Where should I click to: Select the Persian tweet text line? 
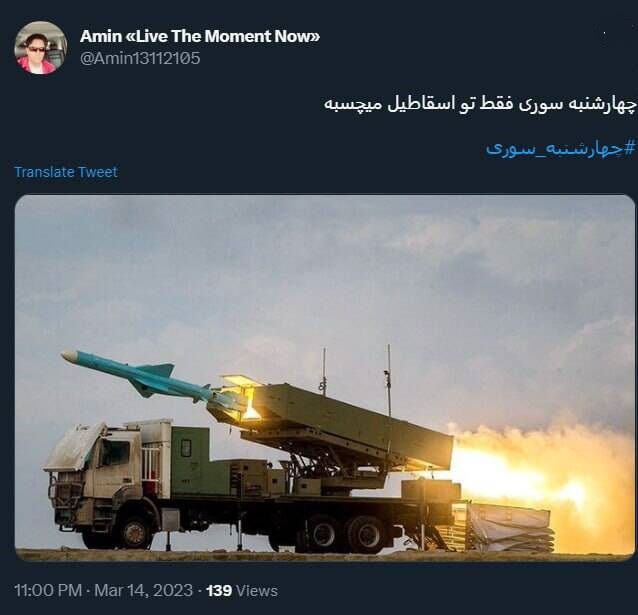click(479, 103)
